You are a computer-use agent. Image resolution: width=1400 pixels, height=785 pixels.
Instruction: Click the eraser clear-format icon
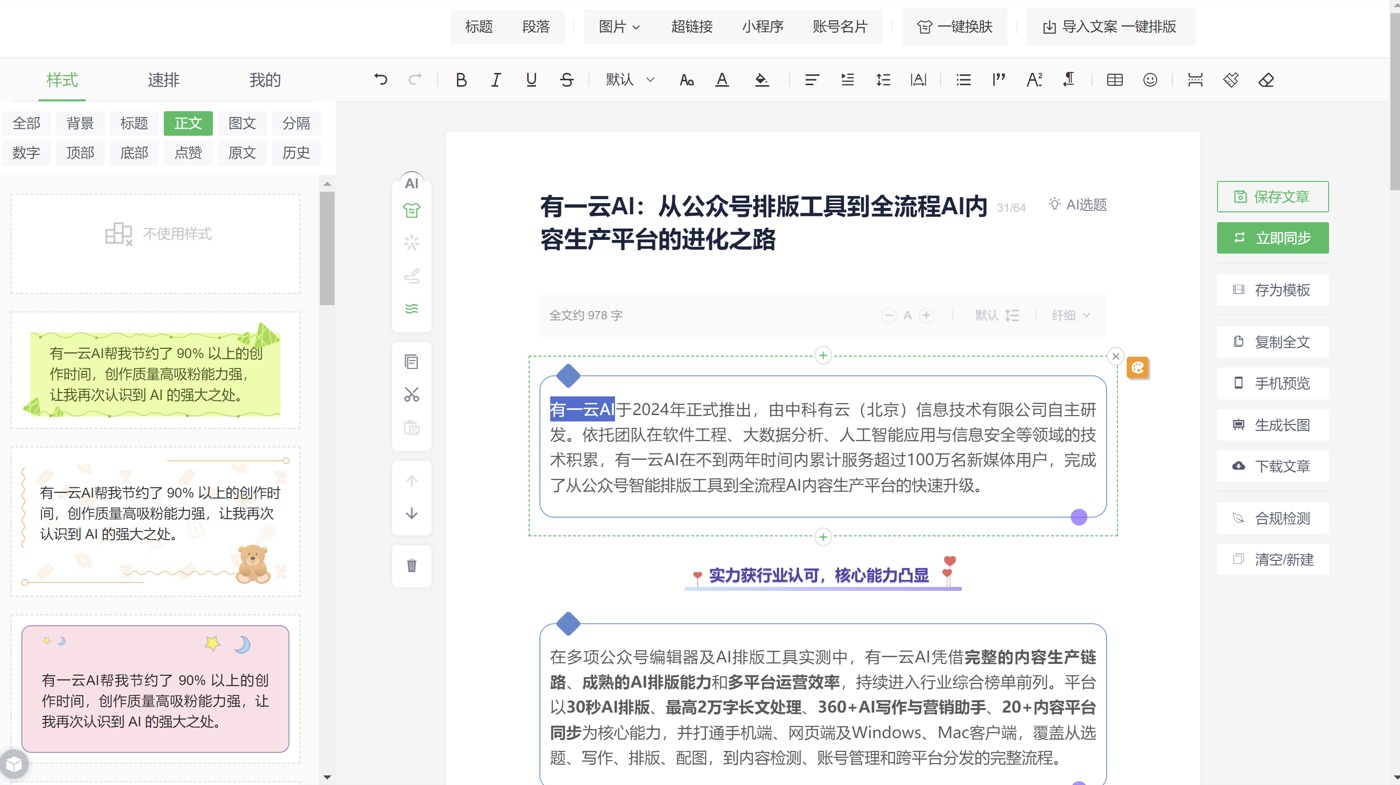point(1266,80)
